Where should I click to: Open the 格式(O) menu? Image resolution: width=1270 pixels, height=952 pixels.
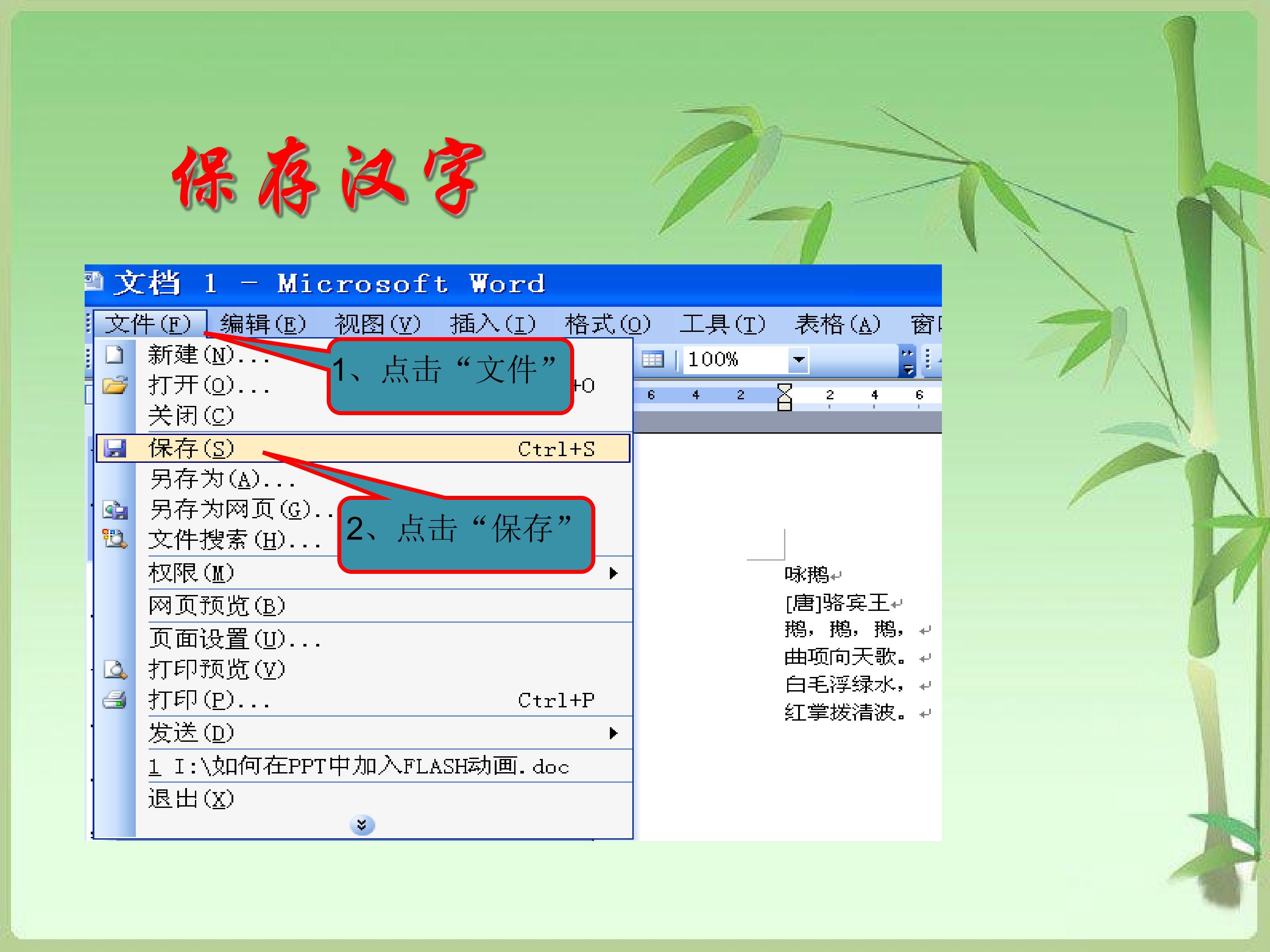pyautogui.click(x=608, y=324)
